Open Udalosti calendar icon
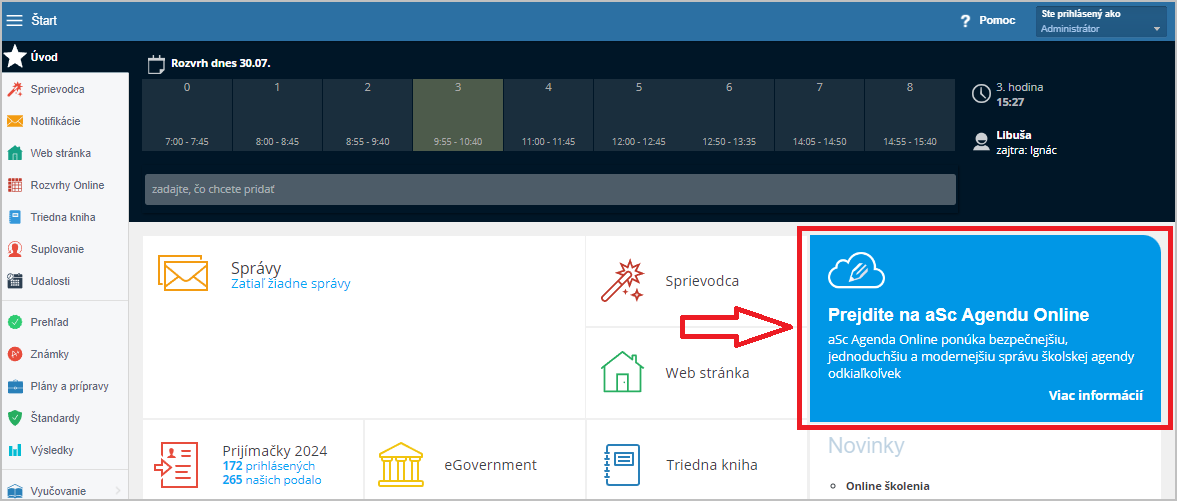This screenshot has width=1177, height=501. [14, 281]
